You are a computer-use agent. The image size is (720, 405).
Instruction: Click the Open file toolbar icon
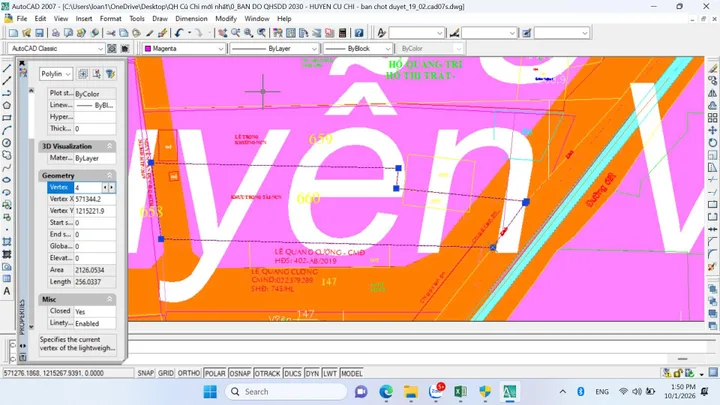[x=27, y=33]
